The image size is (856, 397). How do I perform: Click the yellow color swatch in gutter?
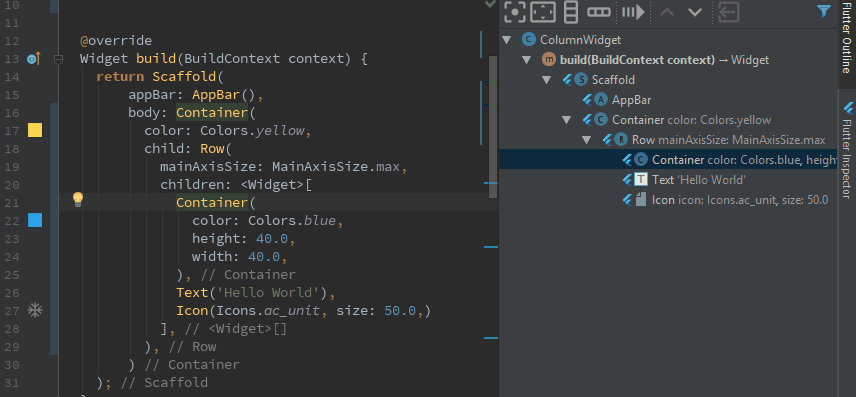(35, 130)
